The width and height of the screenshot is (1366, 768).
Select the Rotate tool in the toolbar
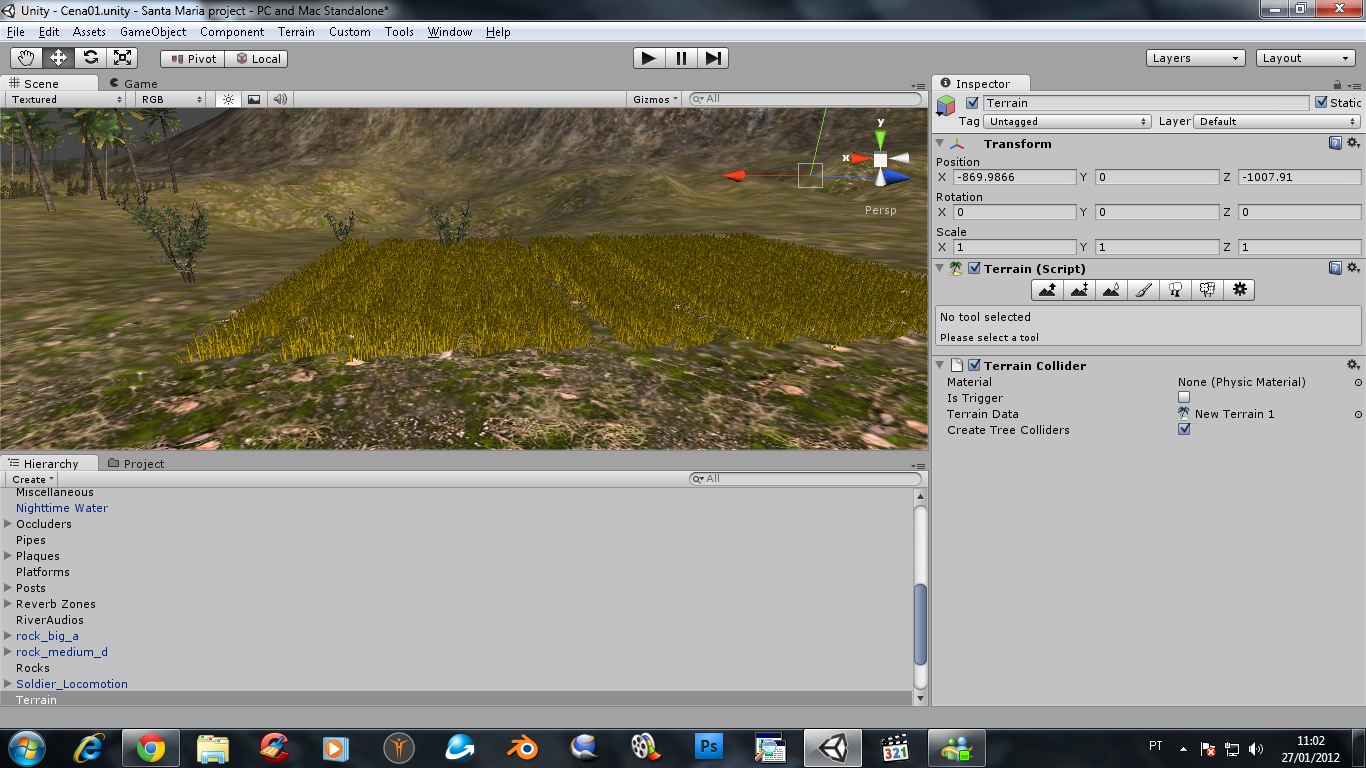tap(90, 57)
